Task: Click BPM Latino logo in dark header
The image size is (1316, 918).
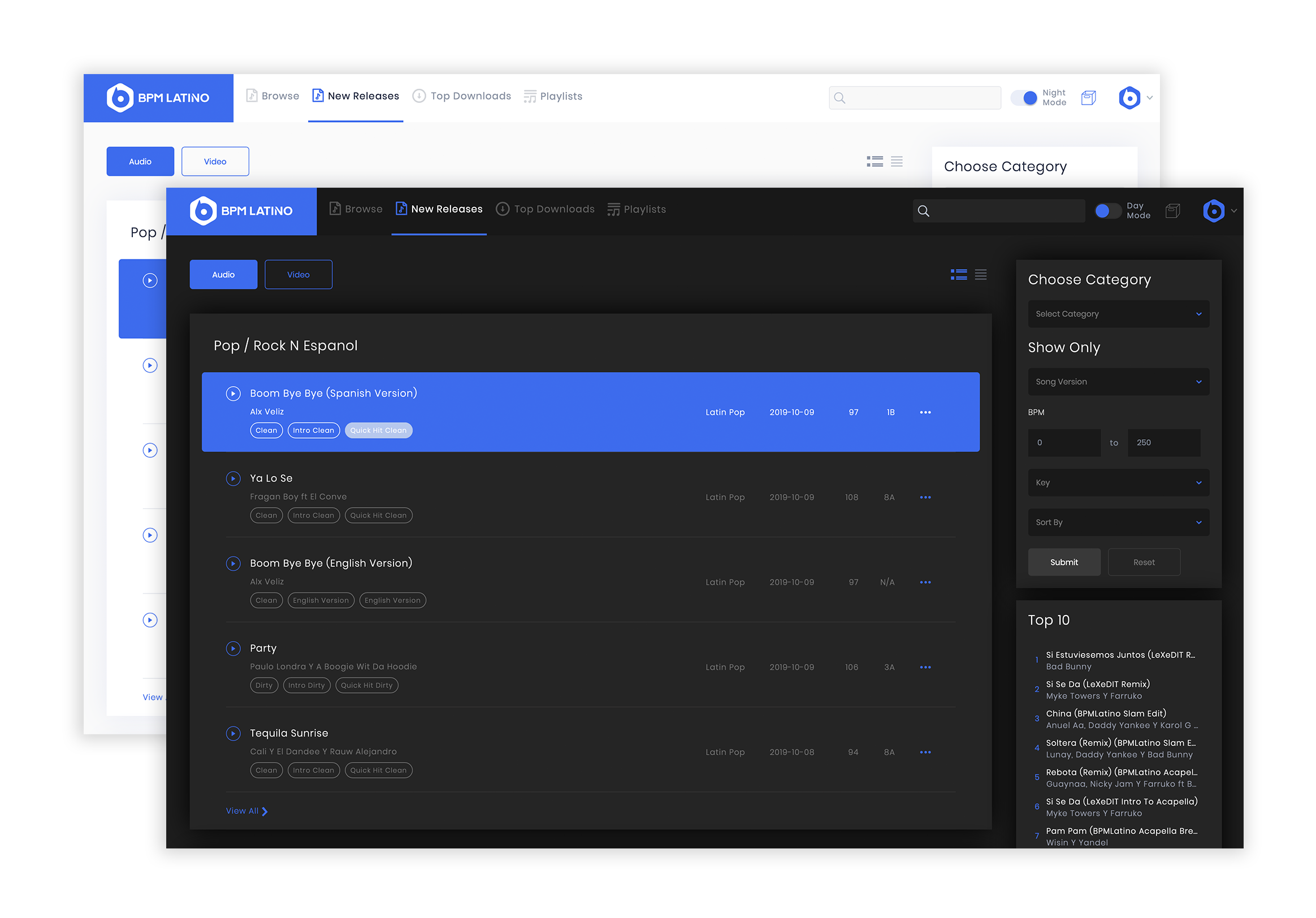Action: coord(241,211)
